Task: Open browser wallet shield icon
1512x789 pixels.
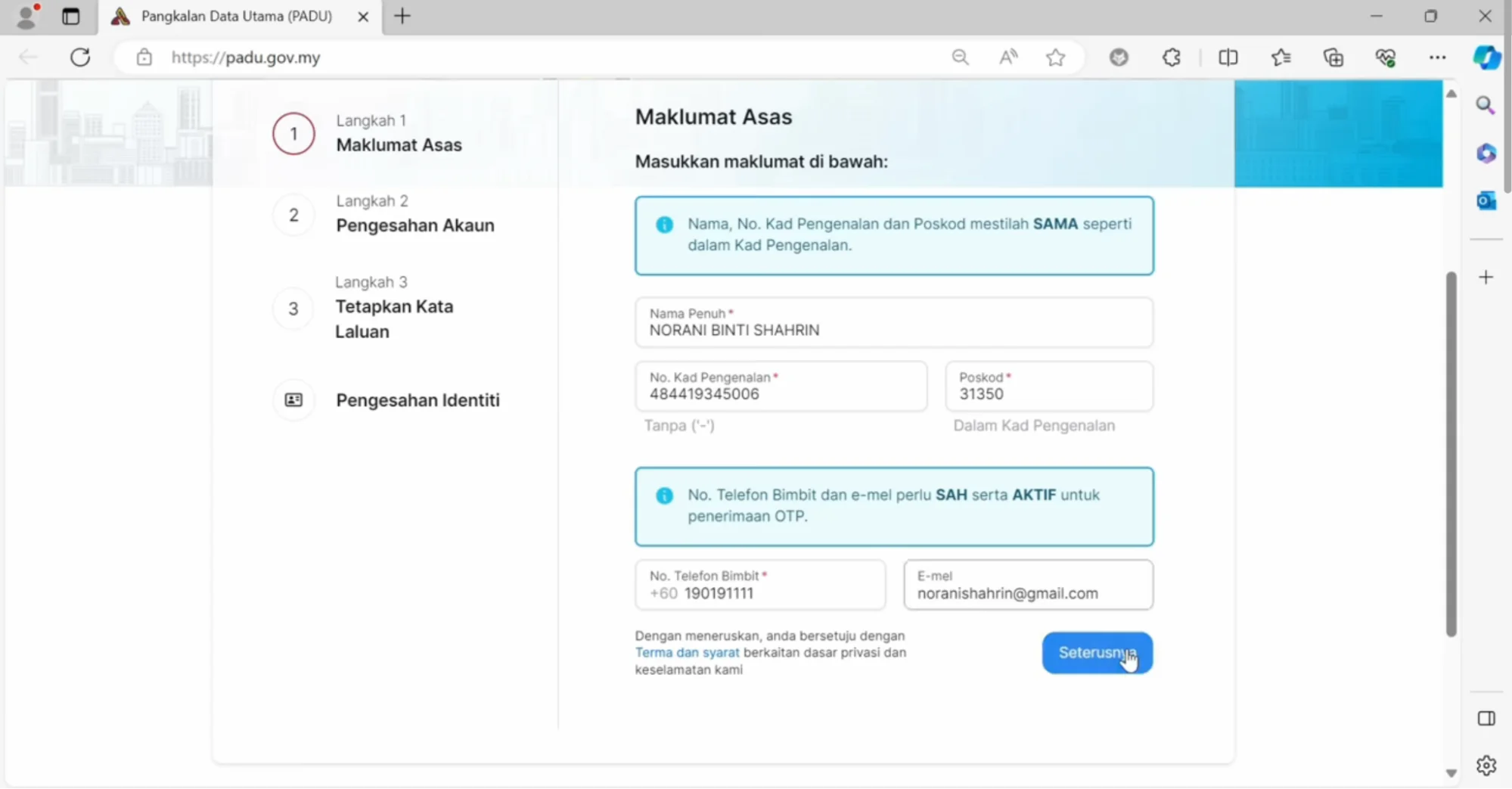Action: point(1119,57)
